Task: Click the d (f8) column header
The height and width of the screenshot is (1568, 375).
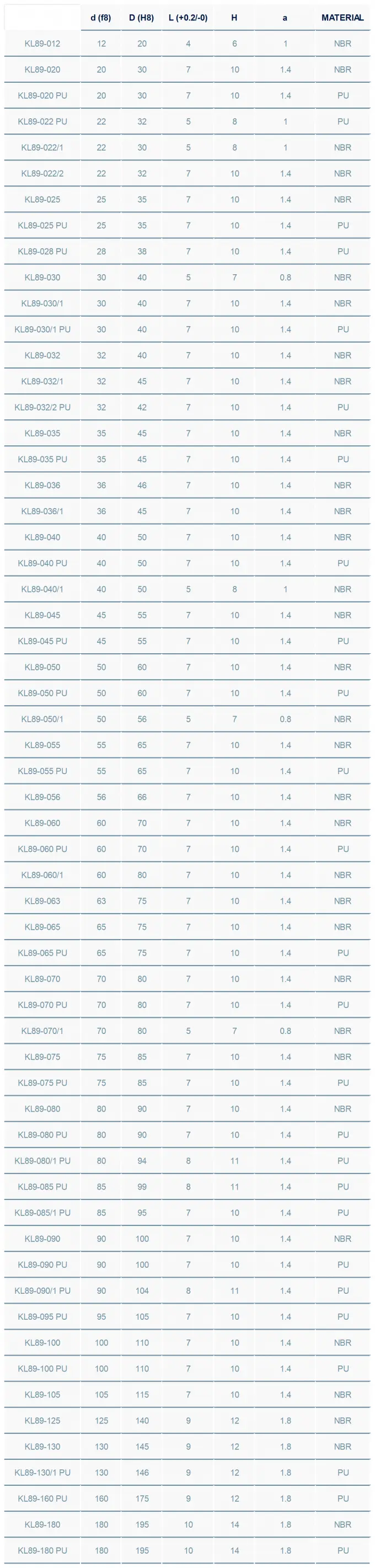Action: tap(101, 18)
